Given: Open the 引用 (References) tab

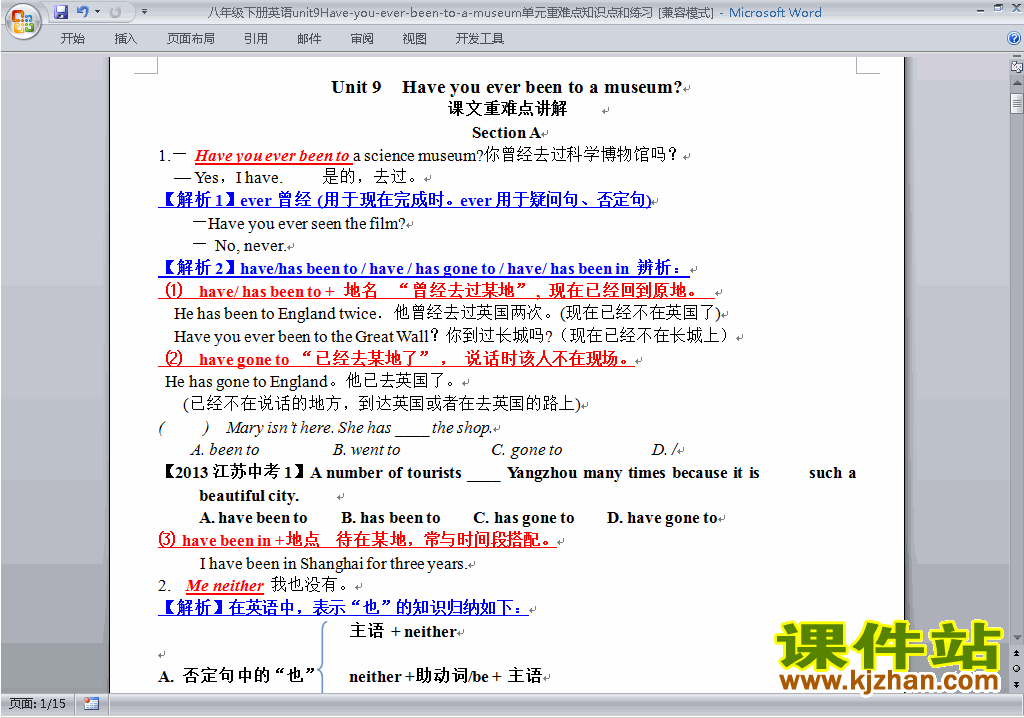Looking at the screenshot, I should coord(256,39).
